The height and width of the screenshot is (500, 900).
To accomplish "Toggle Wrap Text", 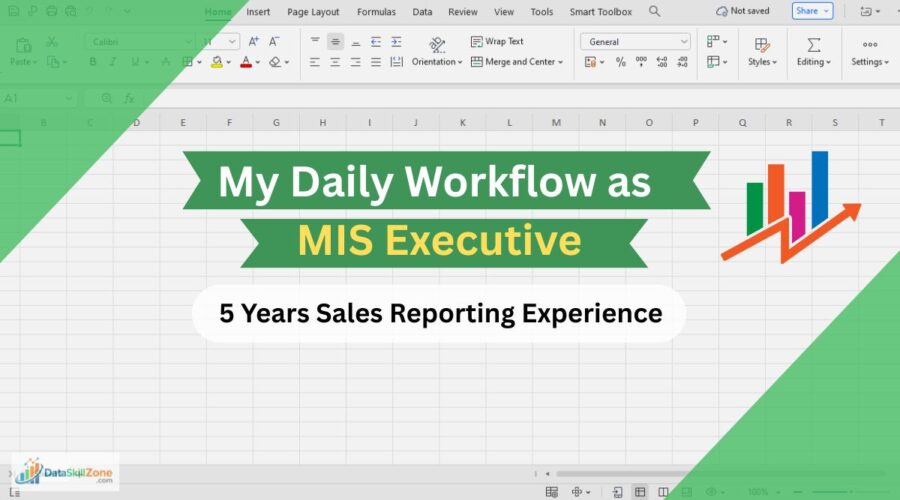I will coord(497,41).
